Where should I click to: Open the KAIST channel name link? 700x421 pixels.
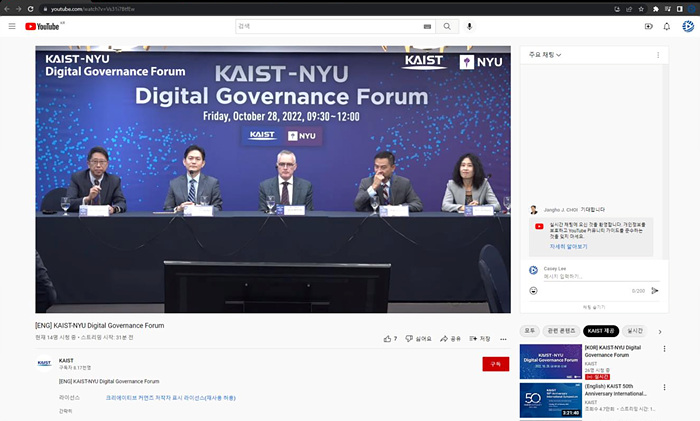pos(66,360)
